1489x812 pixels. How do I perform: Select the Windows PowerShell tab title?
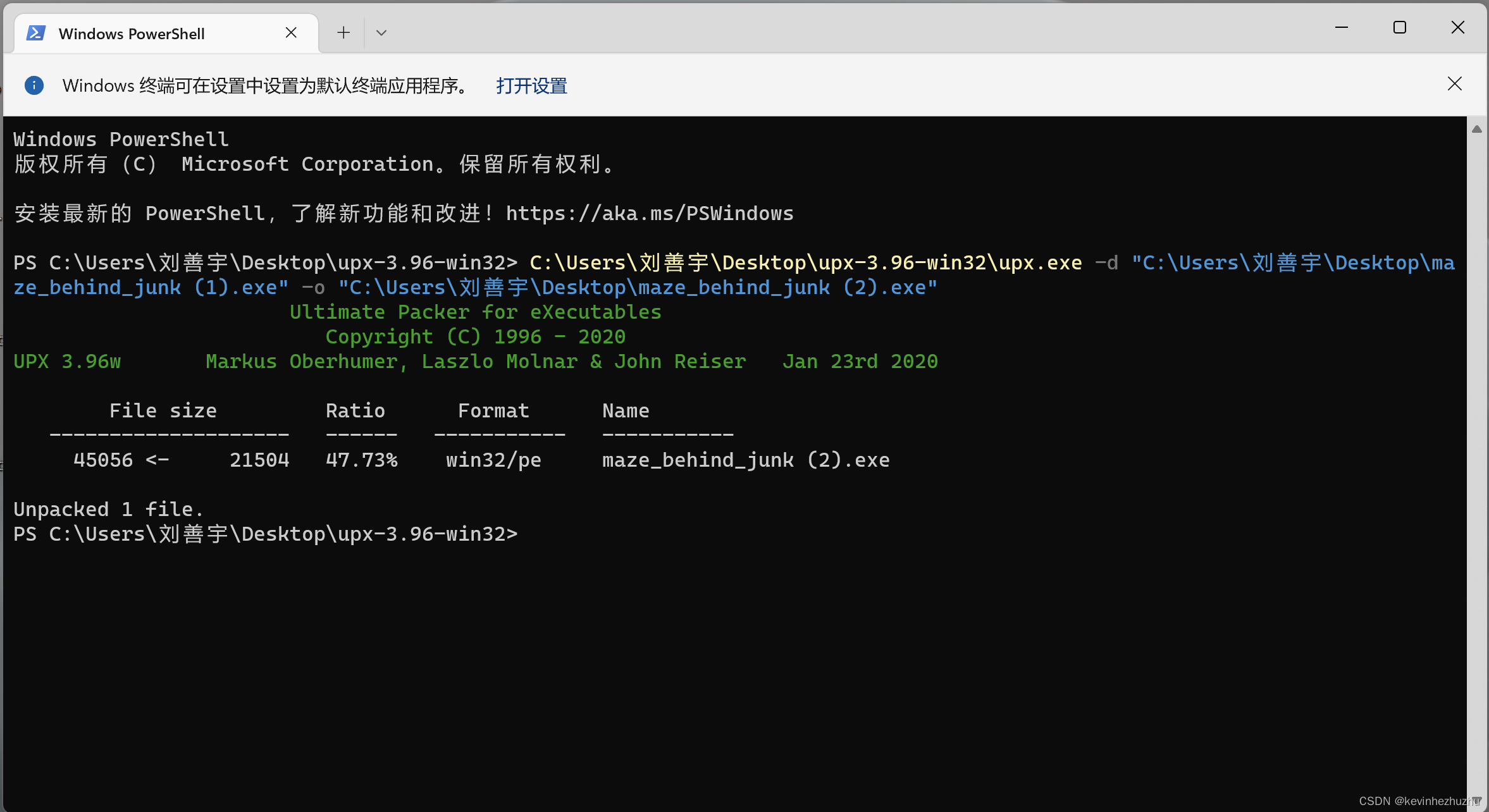click(x=132, y=34)
